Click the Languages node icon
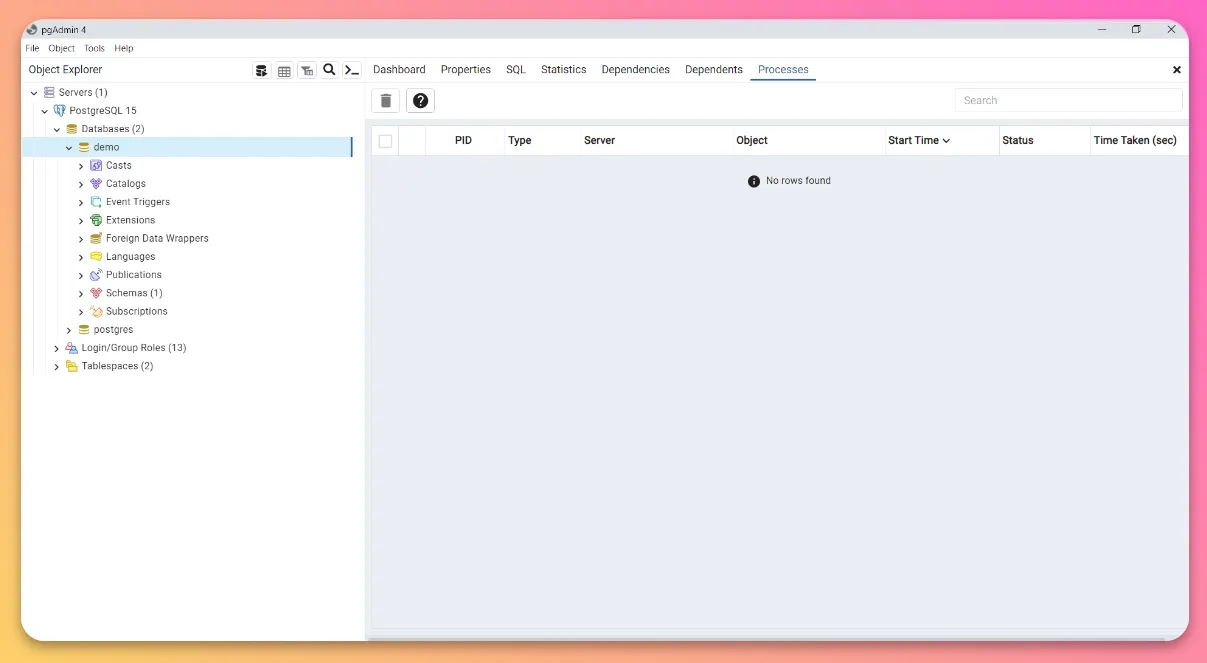 [x=96, y=257]
